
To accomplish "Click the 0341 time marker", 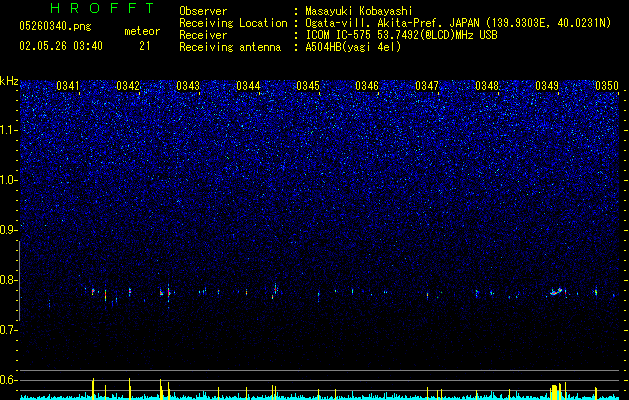I will 68,86.
